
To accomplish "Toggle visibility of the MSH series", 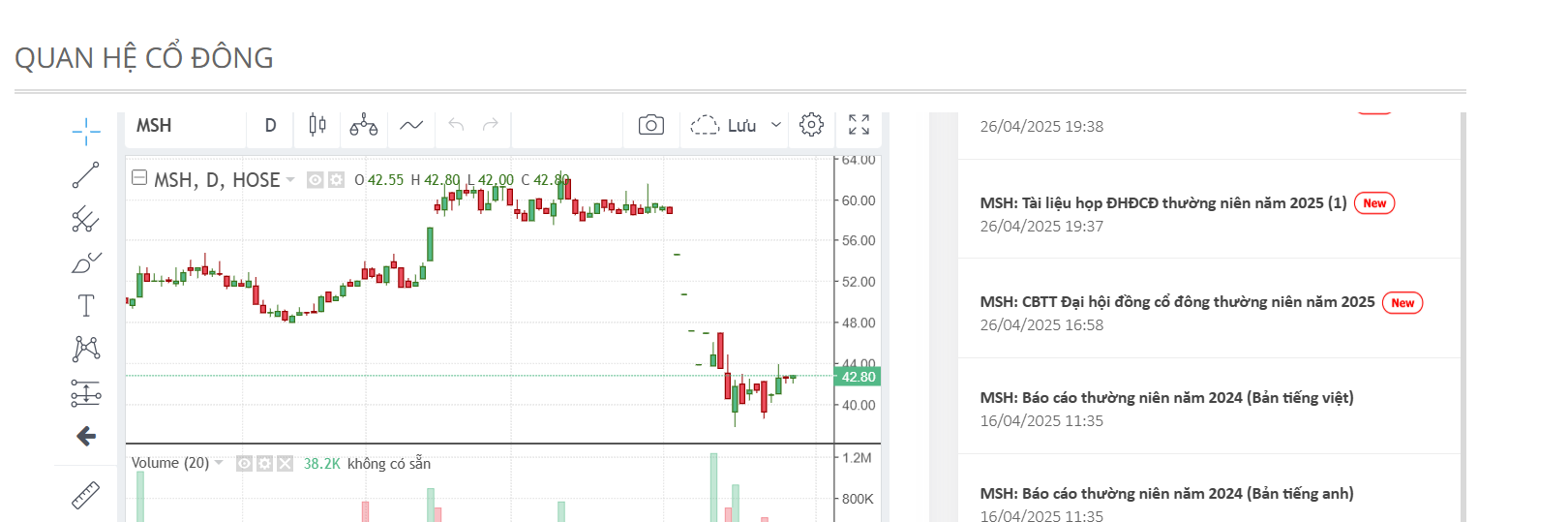I will (x=316, y=180).
